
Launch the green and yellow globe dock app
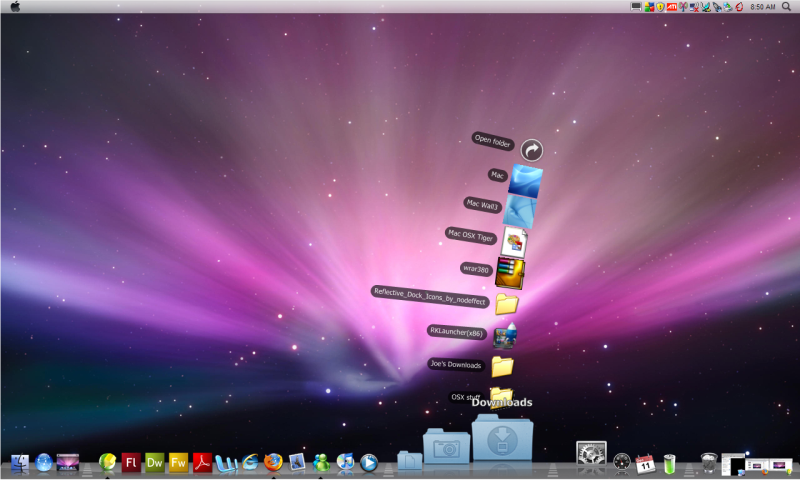pos(107,462)
